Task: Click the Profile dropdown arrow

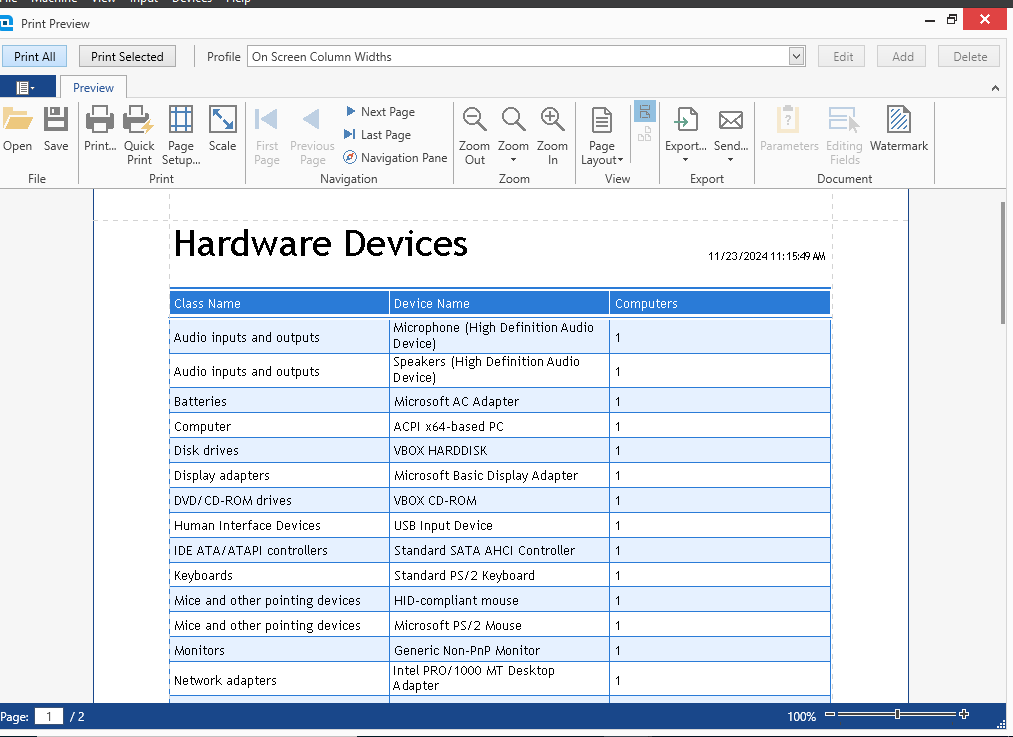Action: tap(797, 56)
